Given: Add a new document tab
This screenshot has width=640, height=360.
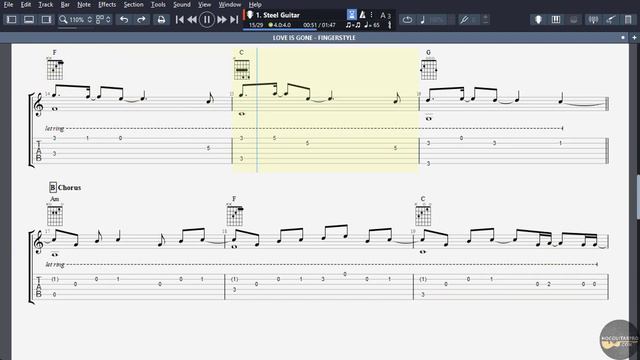Looking at the screenshot, I should click(x=634, y=38).
